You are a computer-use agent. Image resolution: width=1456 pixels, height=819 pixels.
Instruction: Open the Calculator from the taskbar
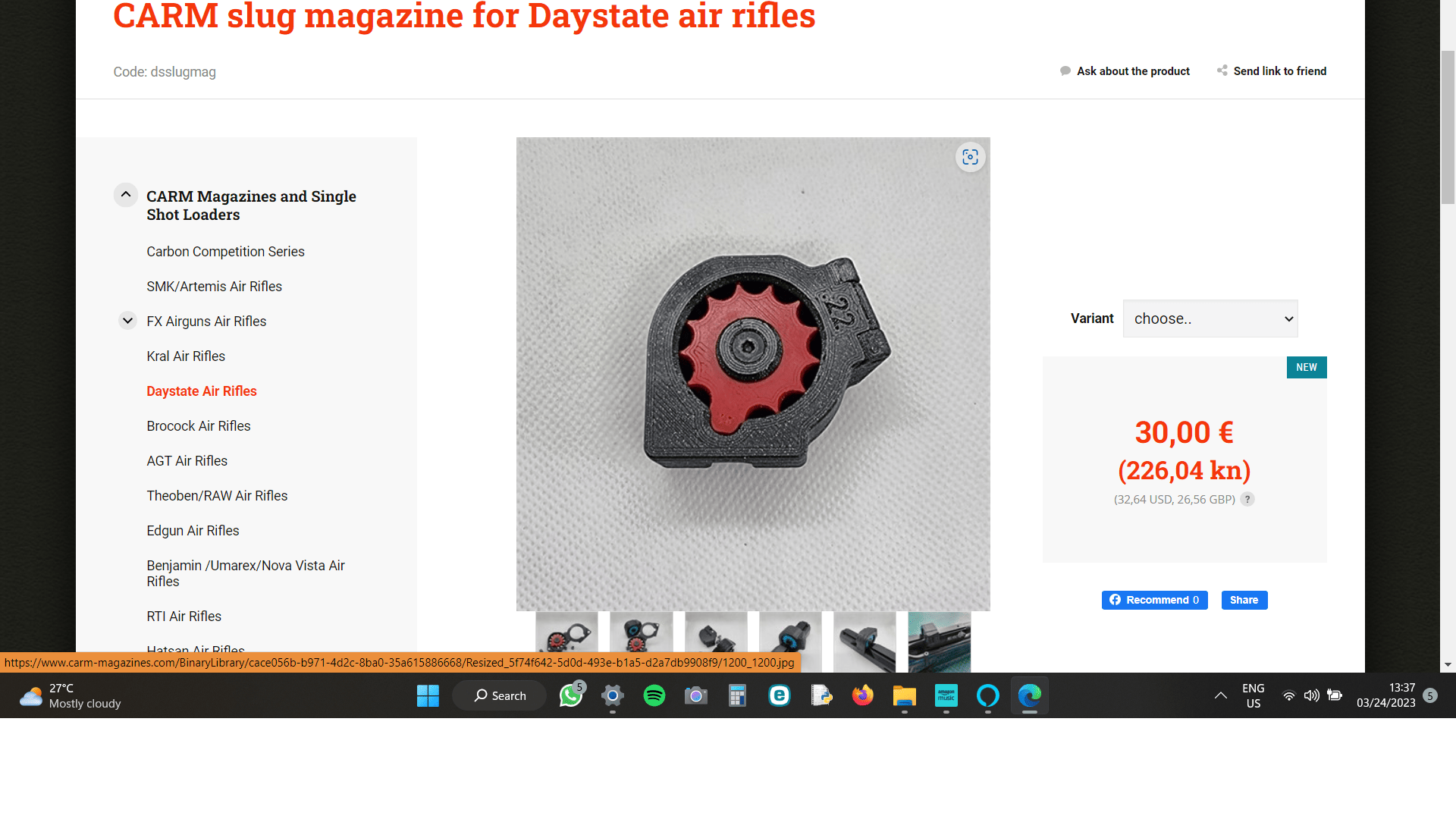[738, 695]
